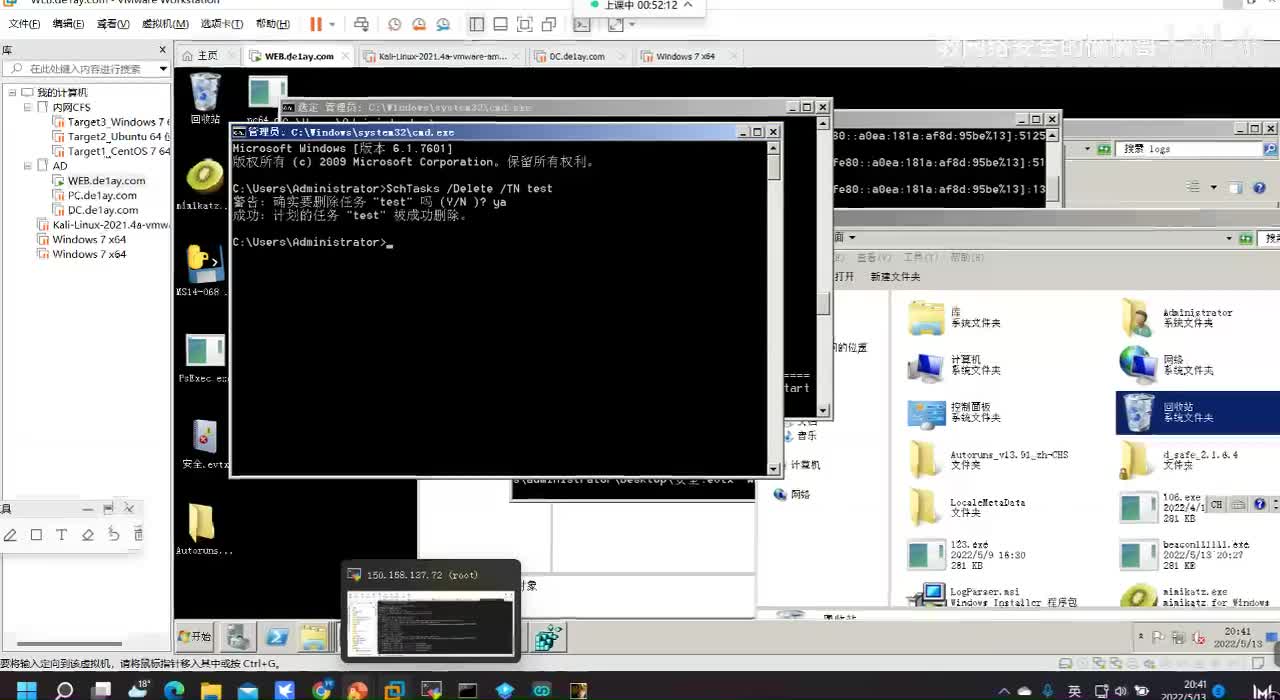This screenshot has width=1280, height=700.
Task: Click the revert snapshot icon
Action: [x=418, y=24]
